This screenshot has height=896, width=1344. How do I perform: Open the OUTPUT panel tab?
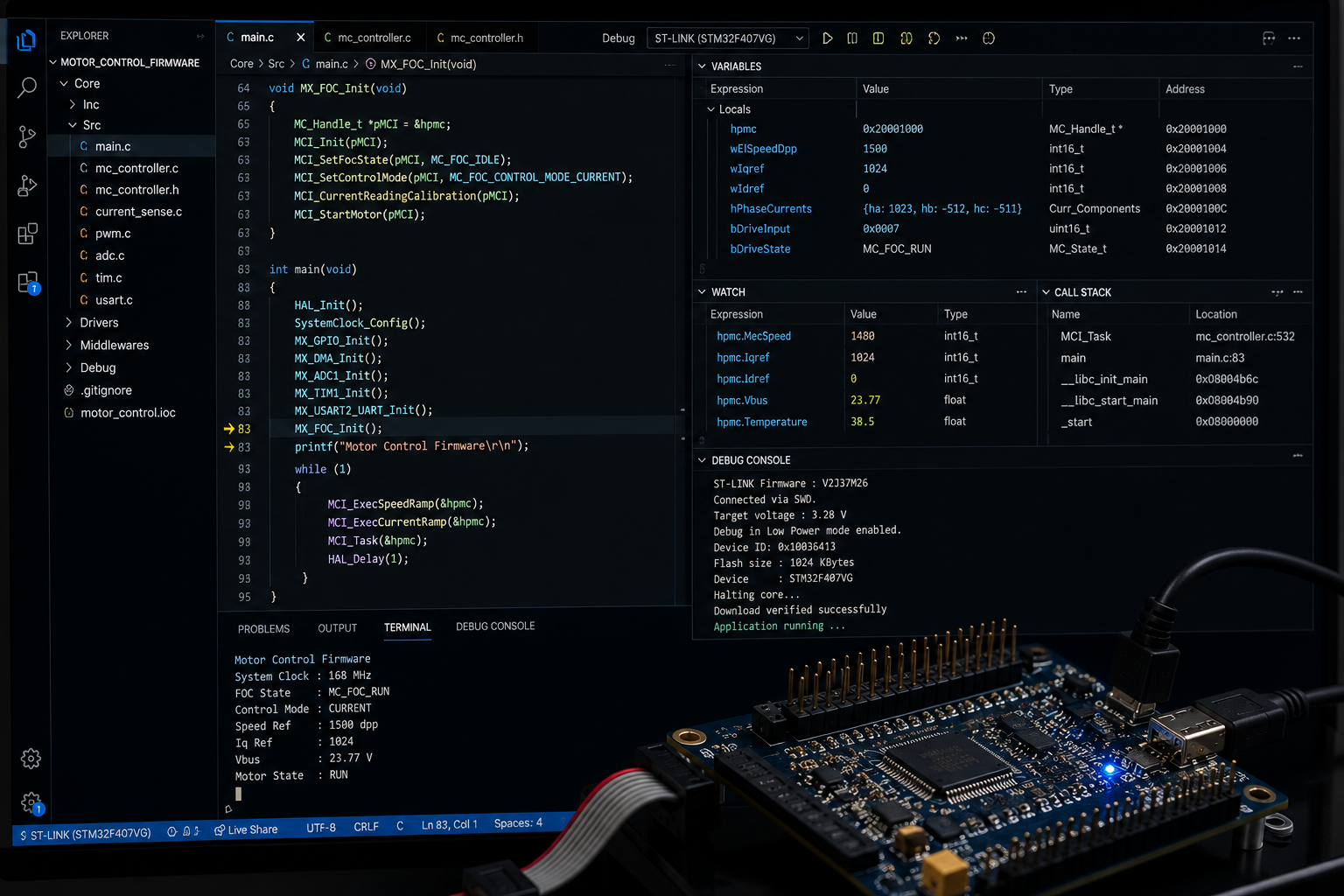point(338,628)
